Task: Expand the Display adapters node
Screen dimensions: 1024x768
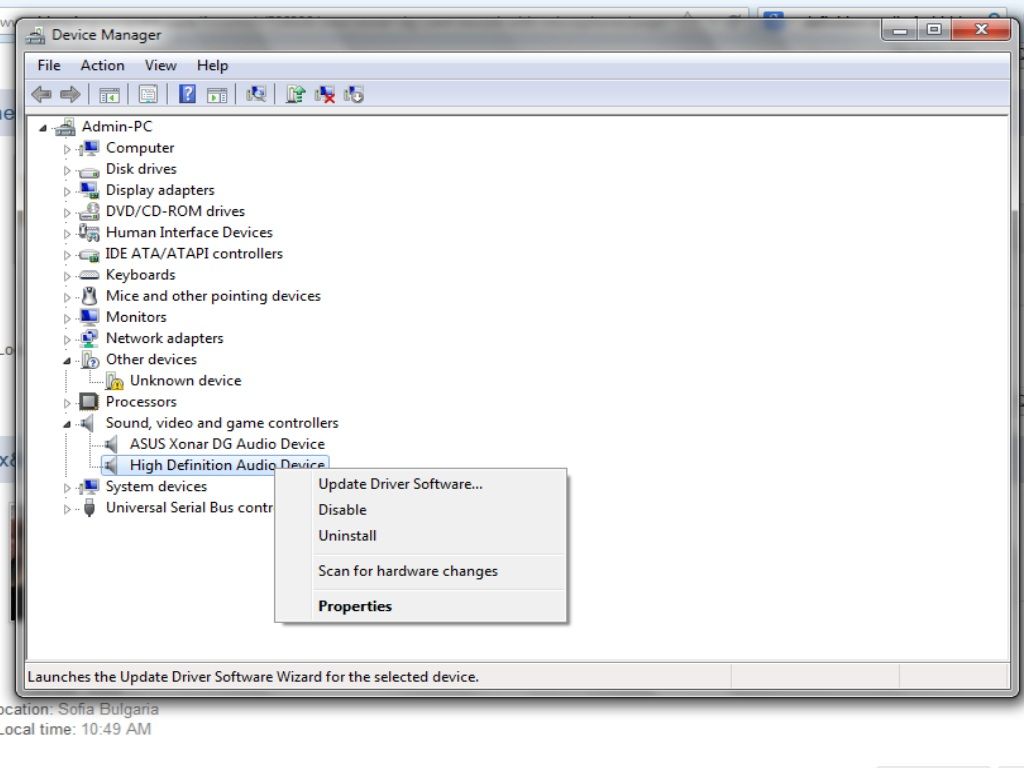Action: 68,191
